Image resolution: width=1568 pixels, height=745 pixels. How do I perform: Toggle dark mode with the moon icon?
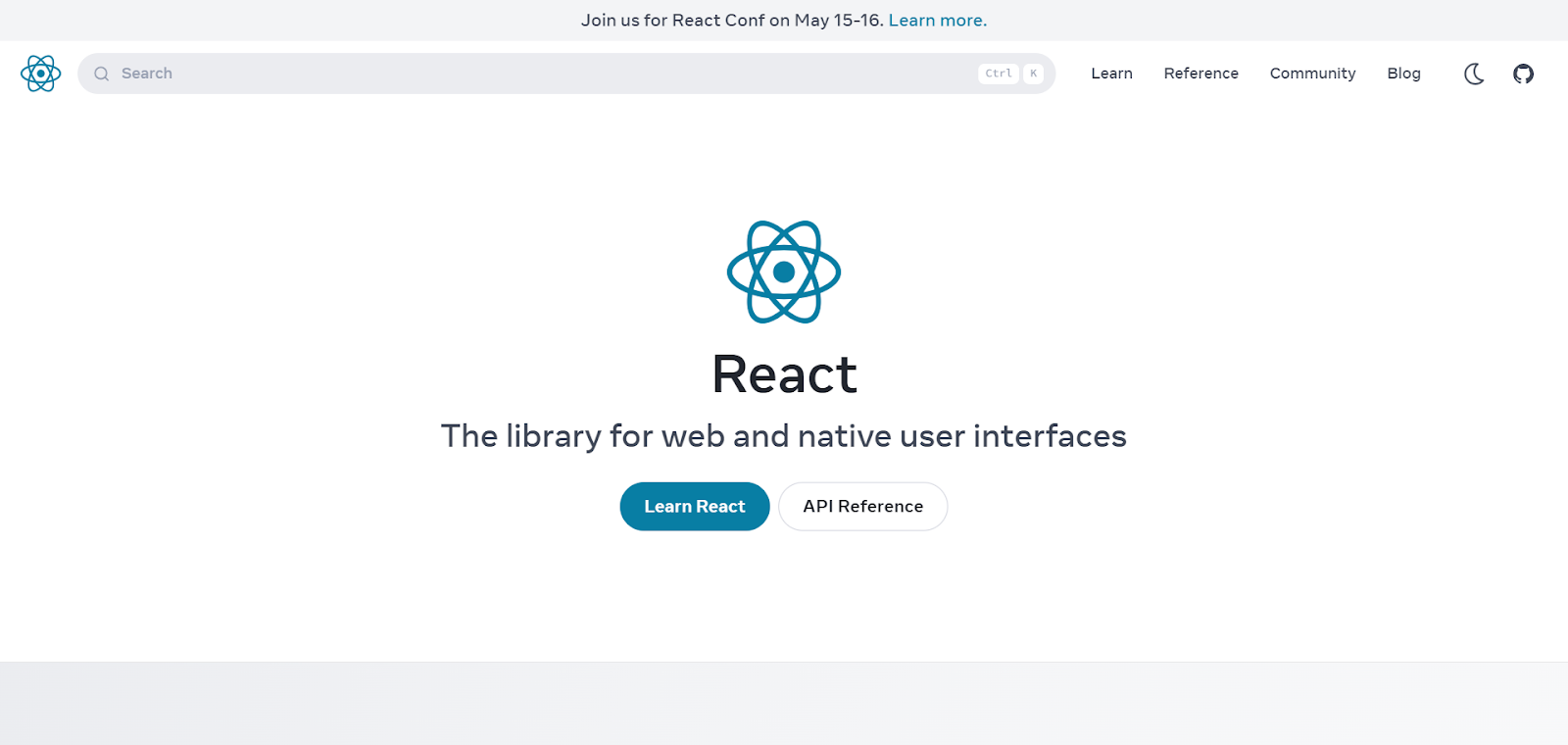(1474, 74)
